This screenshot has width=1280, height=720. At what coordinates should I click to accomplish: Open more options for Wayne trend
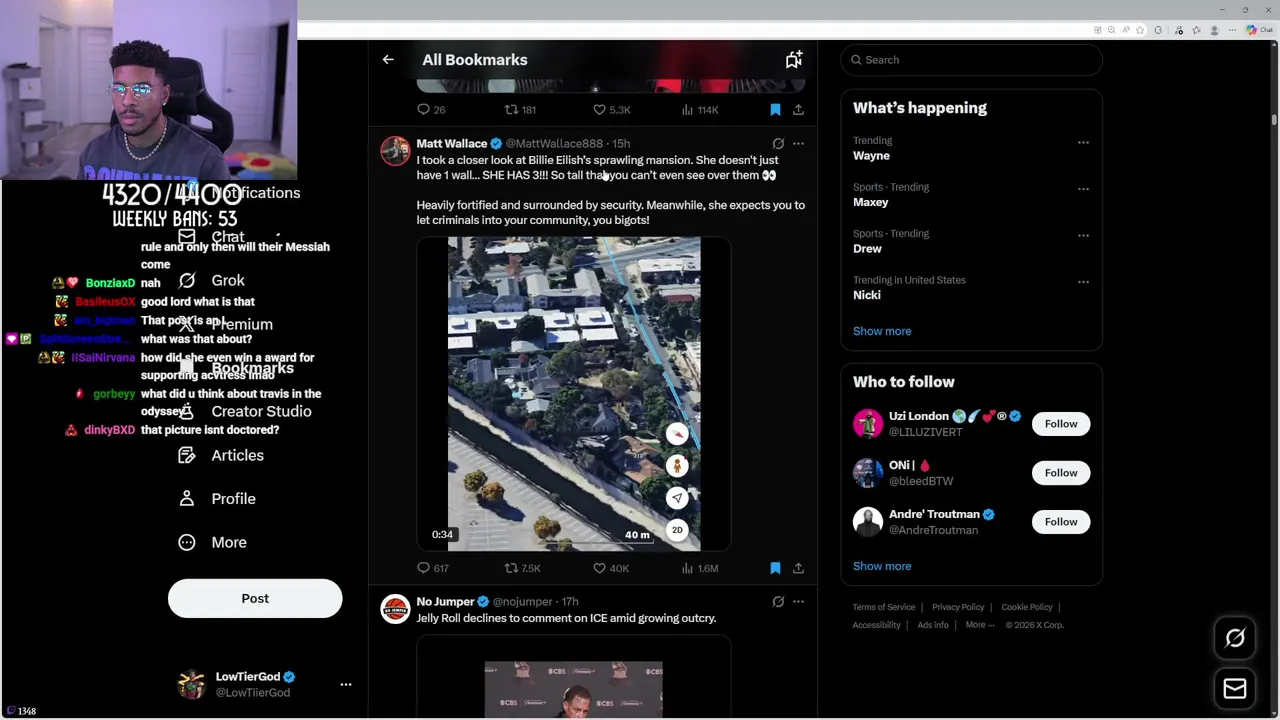point(1083,143)
